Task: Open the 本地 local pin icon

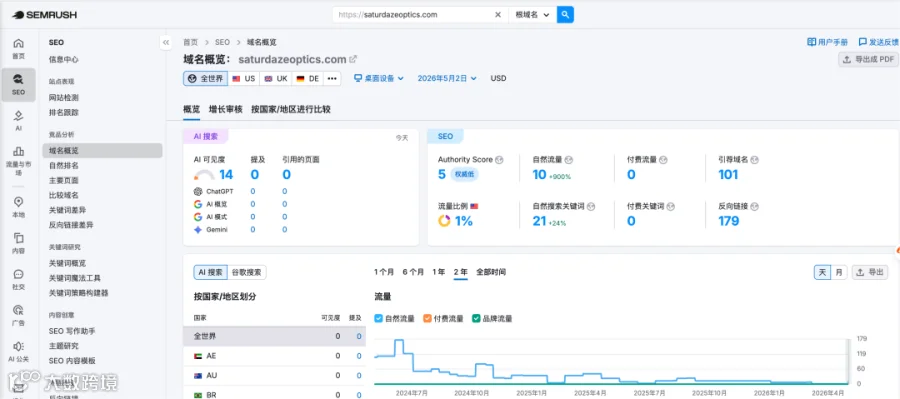Action: (x=18, y=207)
